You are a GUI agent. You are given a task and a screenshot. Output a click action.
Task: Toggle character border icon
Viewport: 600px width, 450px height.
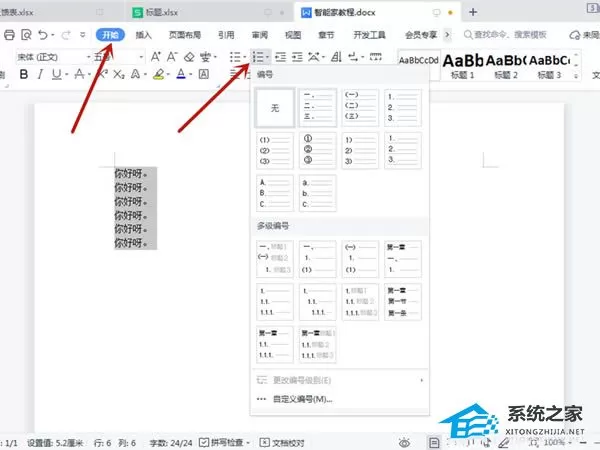pos(204,74)
